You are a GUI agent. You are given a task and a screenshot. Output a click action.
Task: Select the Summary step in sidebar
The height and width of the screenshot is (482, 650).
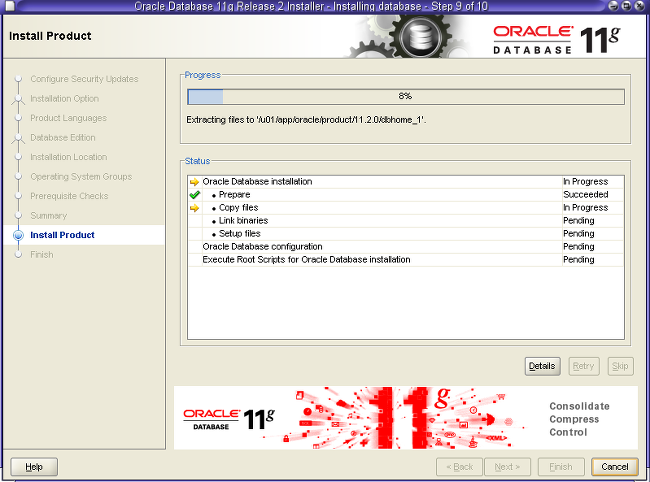49,216
